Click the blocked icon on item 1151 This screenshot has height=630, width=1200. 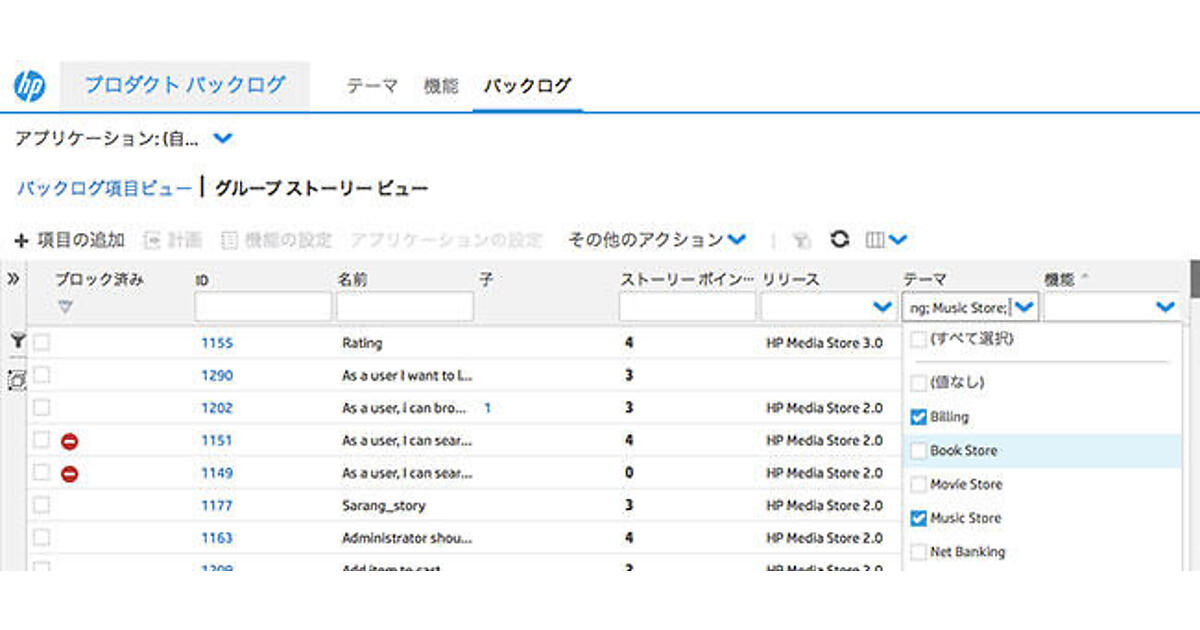pyautogui.click(x=70, y=441)
